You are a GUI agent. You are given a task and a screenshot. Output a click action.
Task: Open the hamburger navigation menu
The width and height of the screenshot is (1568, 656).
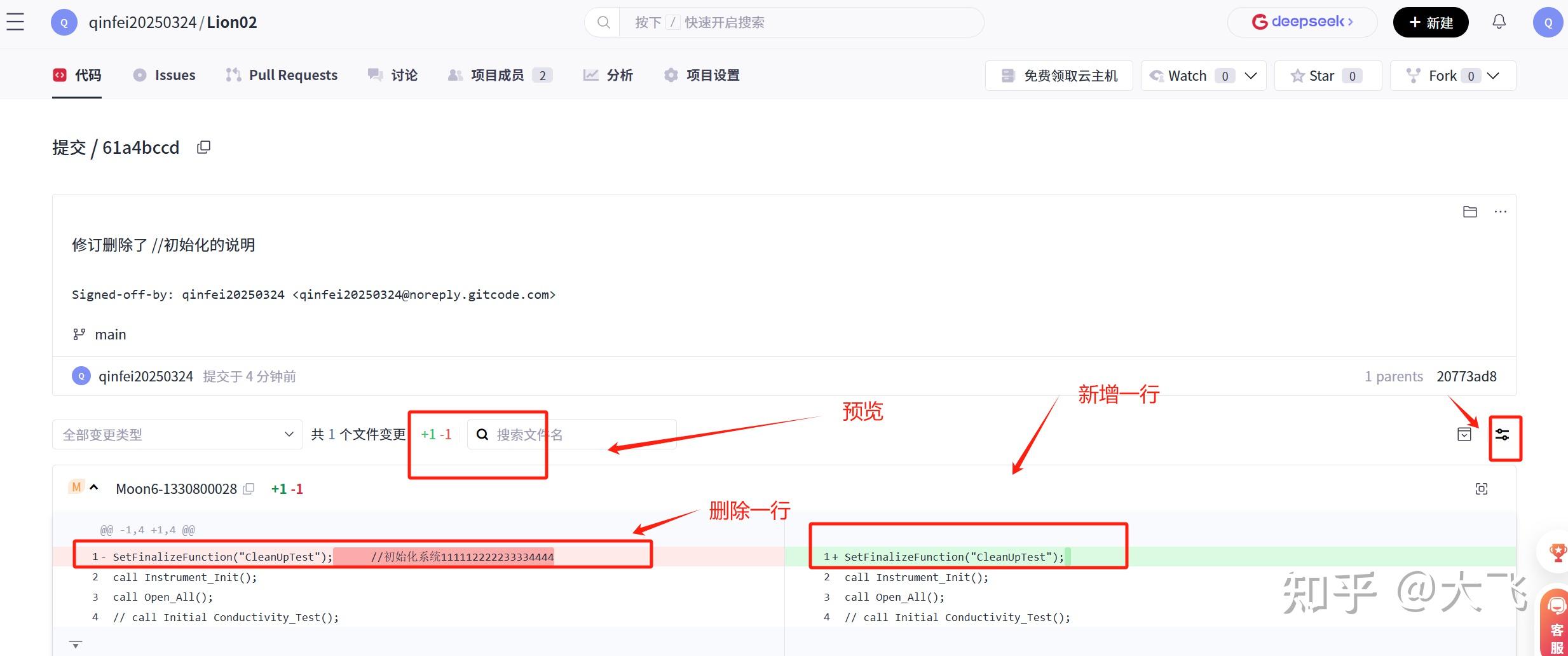[15, 21]
